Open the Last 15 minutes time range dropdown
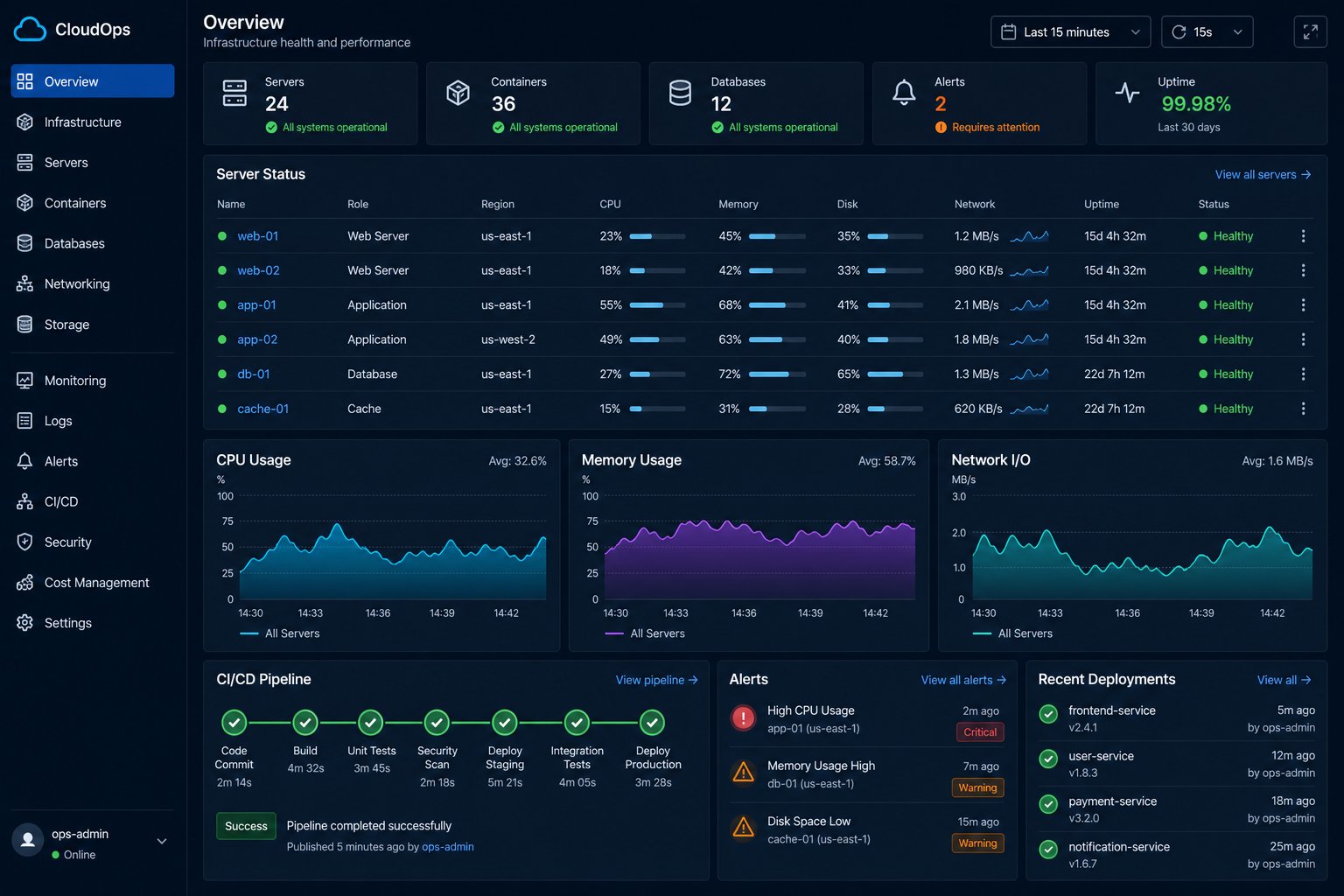This screenshot has width=1344, height=896. click(1071, 31)
